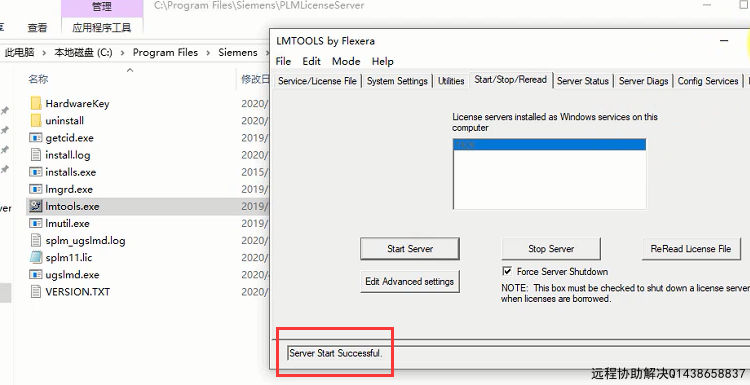Click the VERSION.TXT file icon
750x385 pixels.
point(36,292)
